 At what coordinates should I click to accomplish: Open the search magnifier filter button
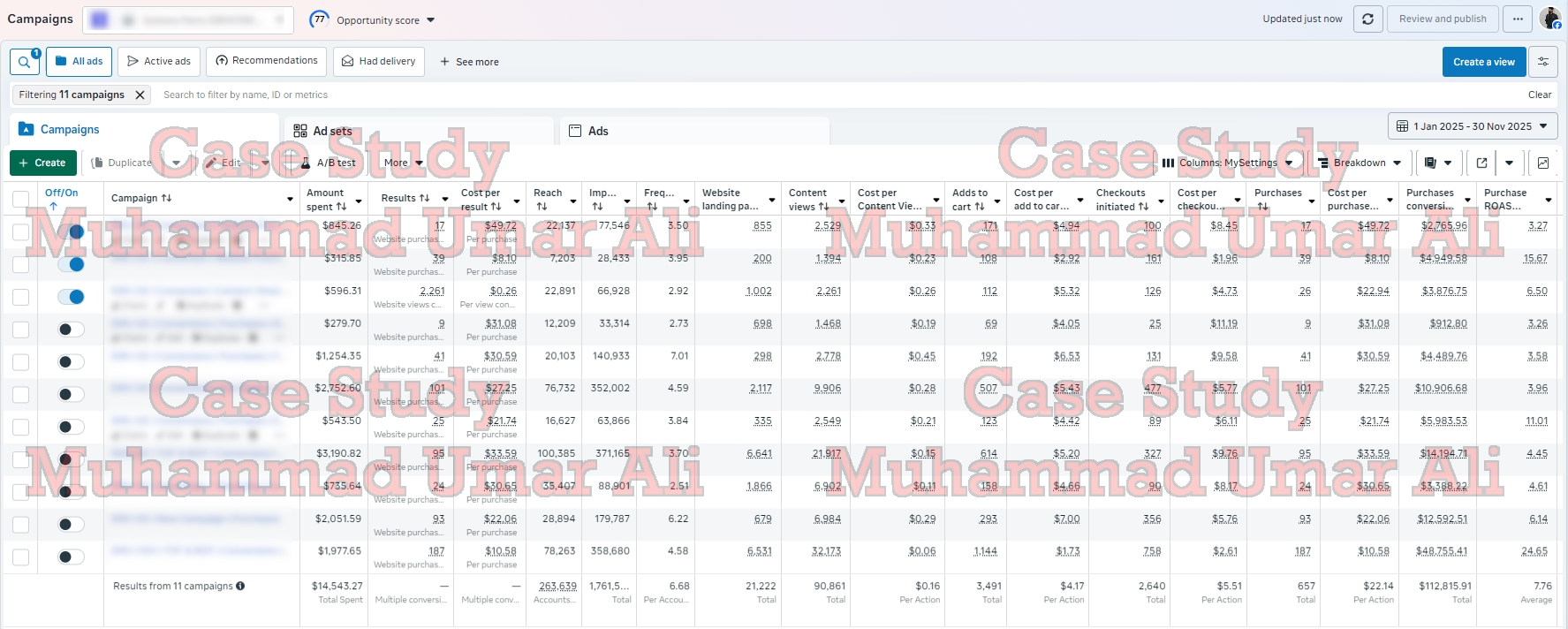click(x=24, y=62)
